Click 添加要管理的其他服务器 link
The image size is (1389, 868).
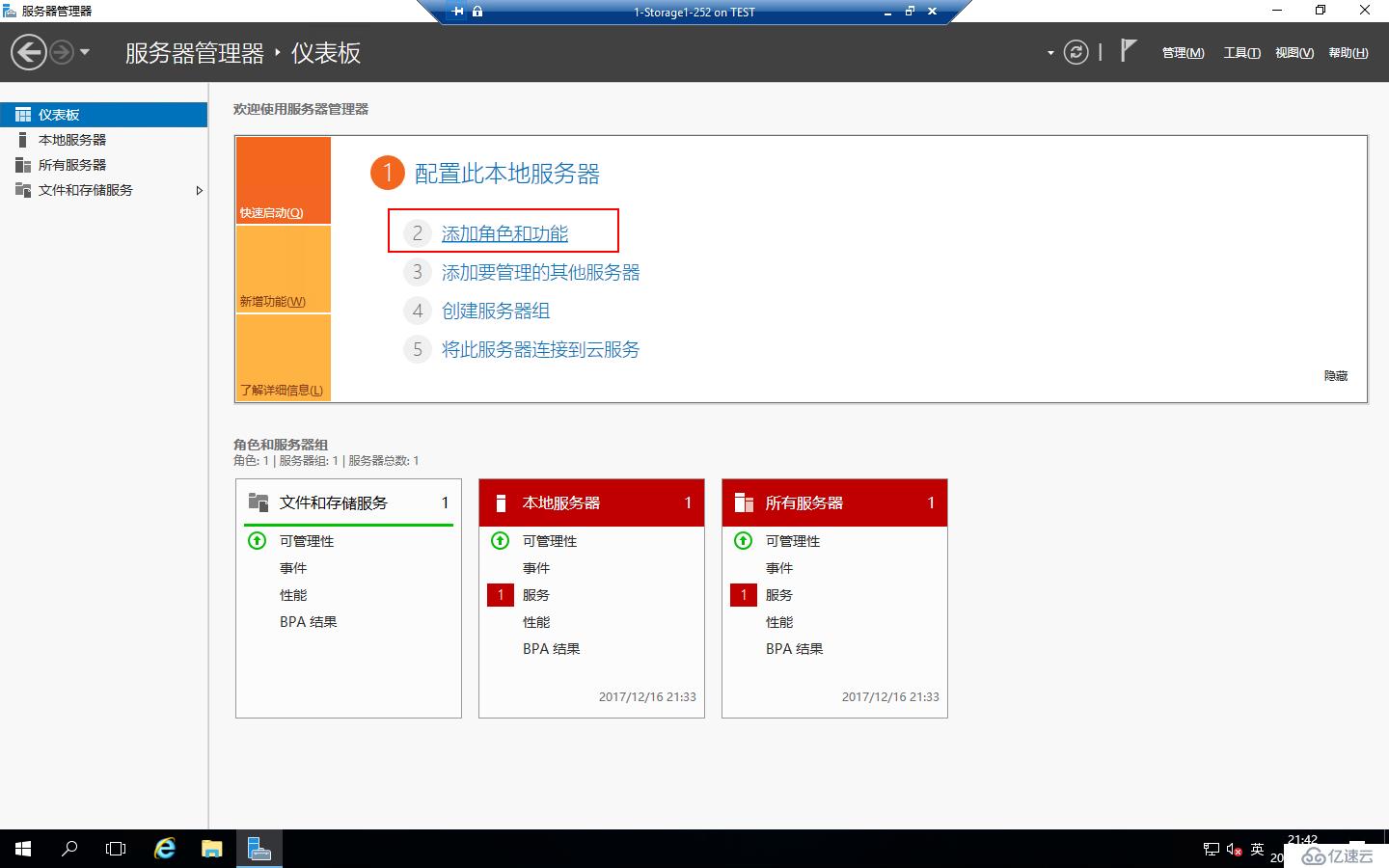[x=540, y=272]
